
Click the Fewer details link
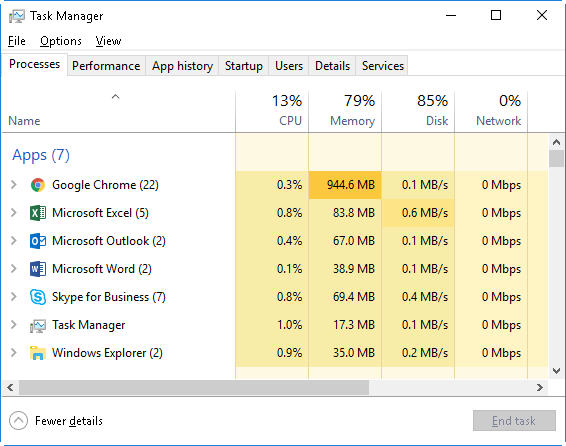[x=69, y=421]
